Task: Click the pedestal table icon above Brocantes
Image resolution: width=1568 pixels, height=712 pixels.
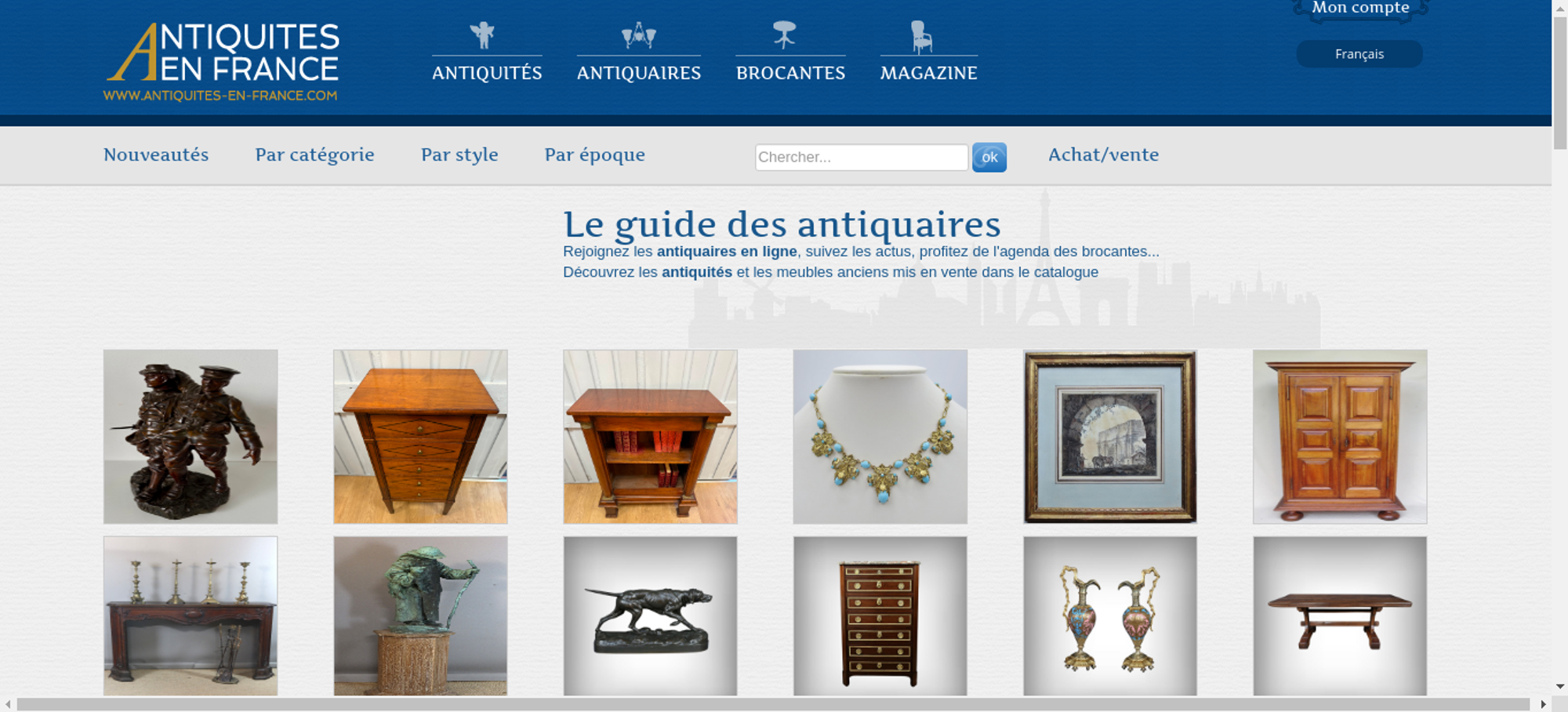Action: (784, 35)
